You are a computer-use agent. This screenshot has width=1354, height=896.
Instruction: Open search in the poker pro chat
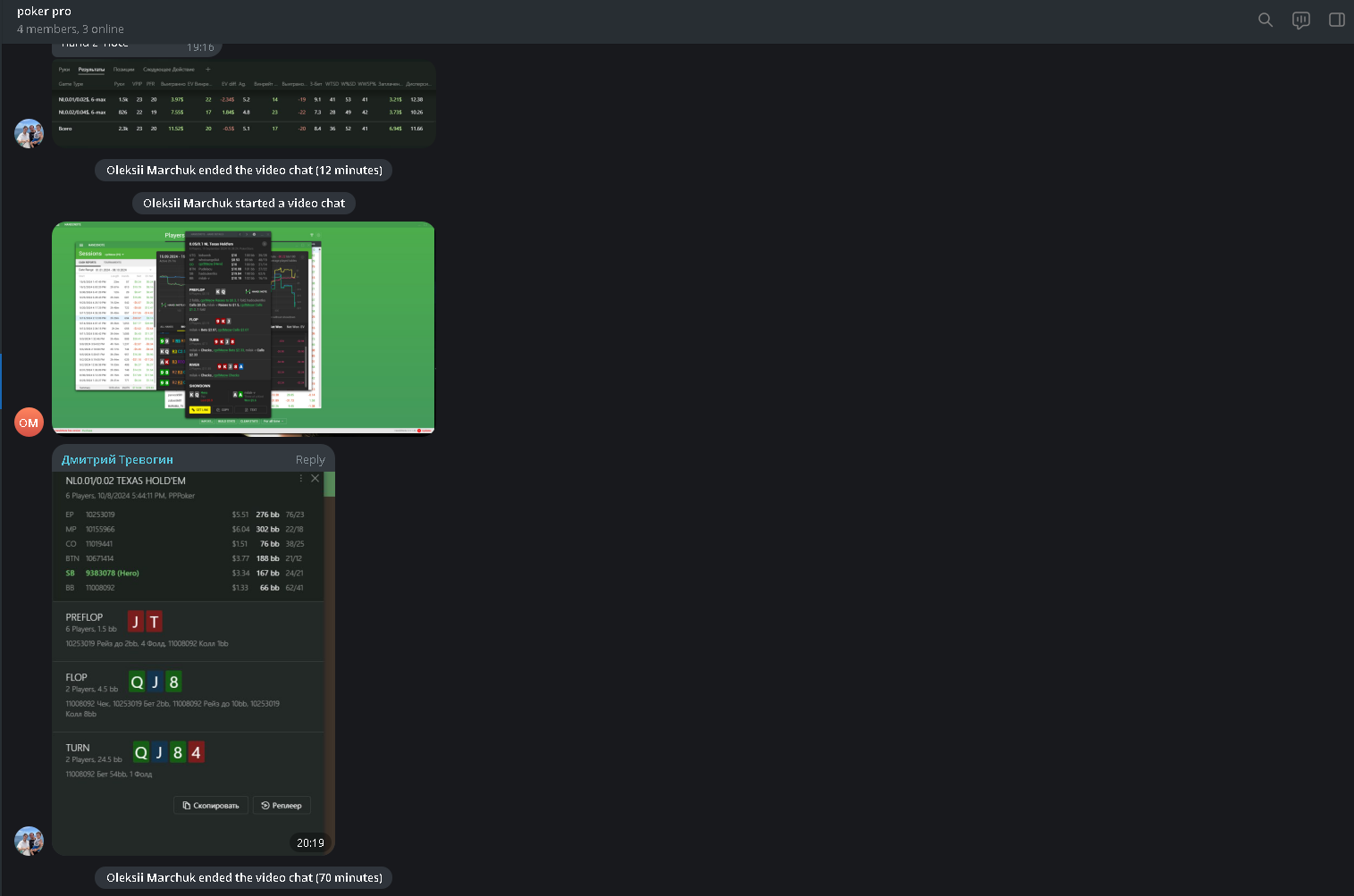click(x=1266, y=20)
